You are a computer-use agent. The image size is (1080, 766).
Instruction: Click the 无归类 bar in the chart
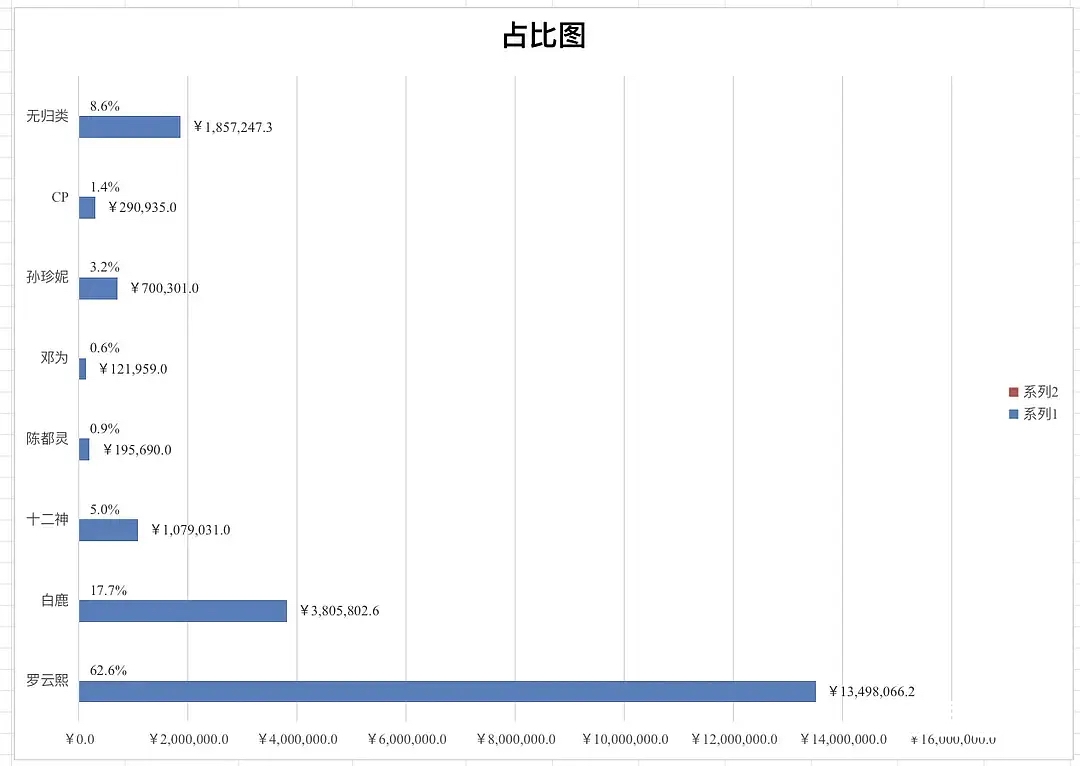pos(129,126)
